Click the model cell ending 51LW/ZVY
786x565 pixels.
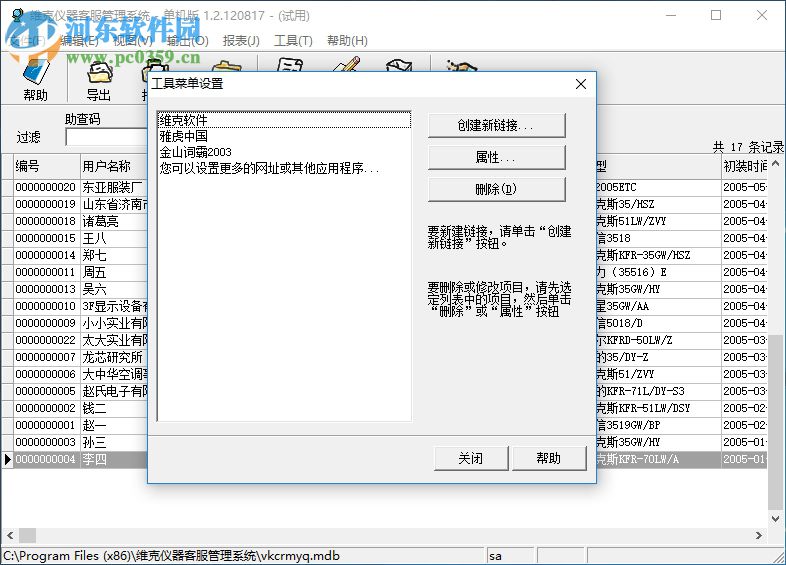click(x=658, y=222)
